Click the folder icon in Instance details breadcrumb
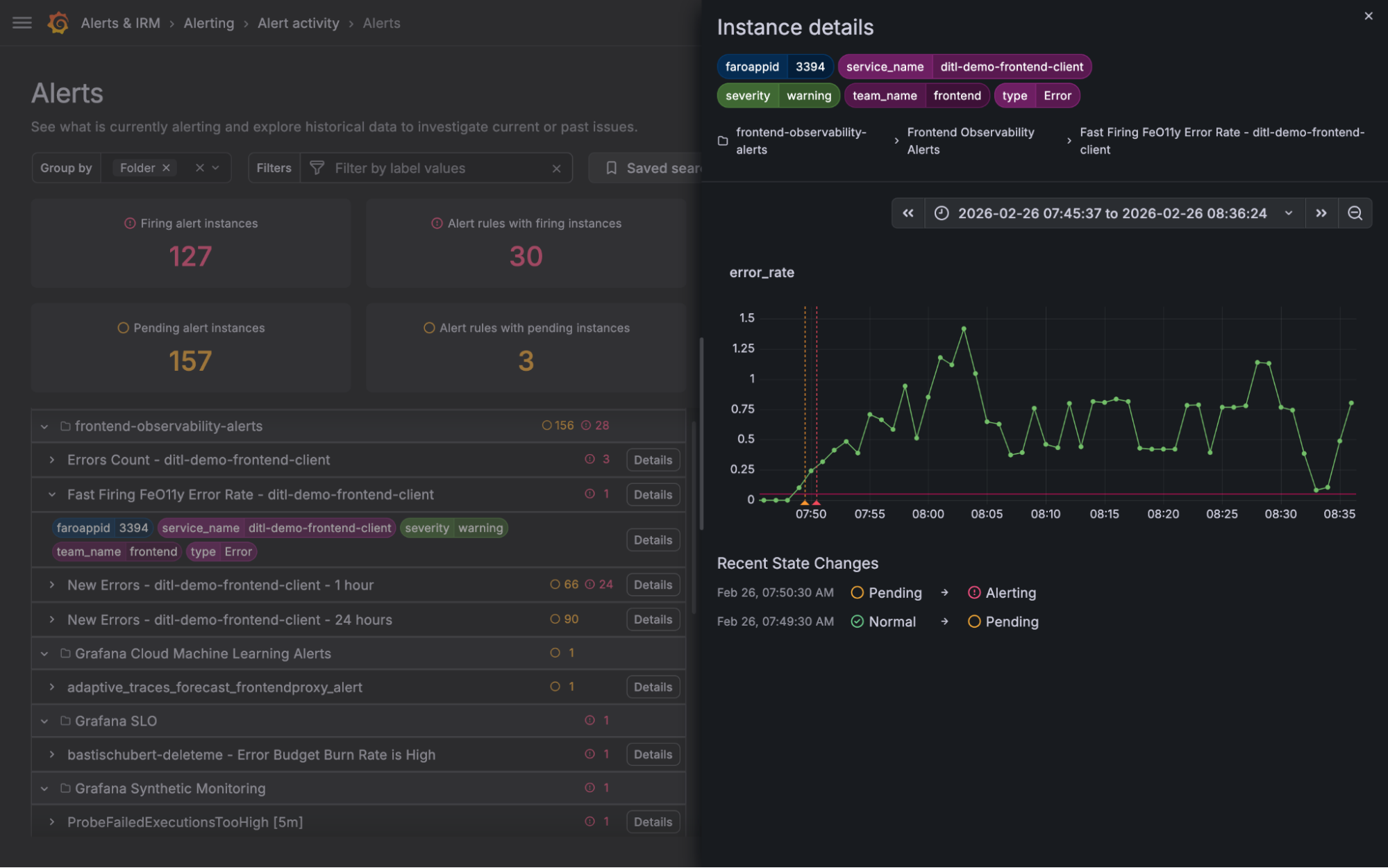 coord(722,140)
